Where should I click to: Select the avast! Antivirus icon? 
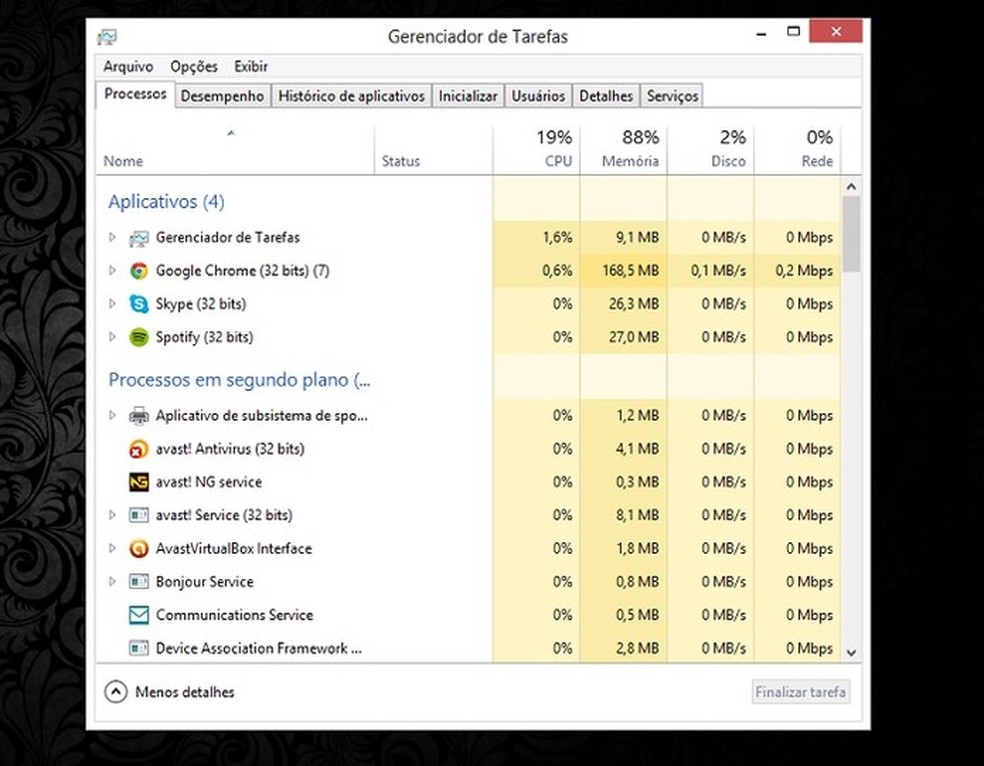(138, 449)
